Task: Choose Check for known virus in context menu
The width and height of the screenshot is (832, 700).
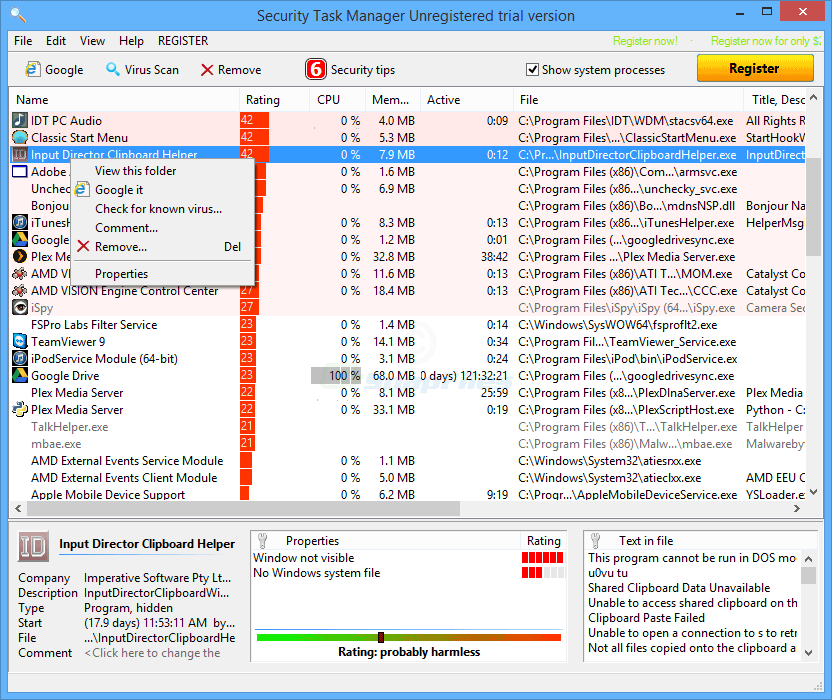Action: [x=162, y=209]
